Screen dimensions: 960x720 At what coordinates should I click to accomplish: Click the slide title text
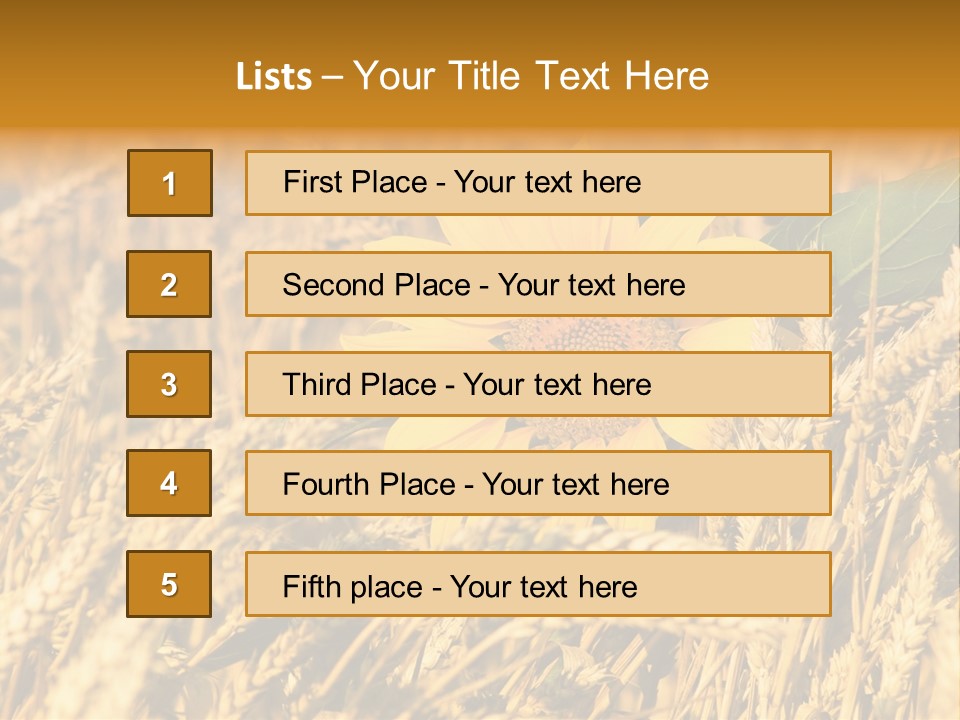(x=472, y=76)
